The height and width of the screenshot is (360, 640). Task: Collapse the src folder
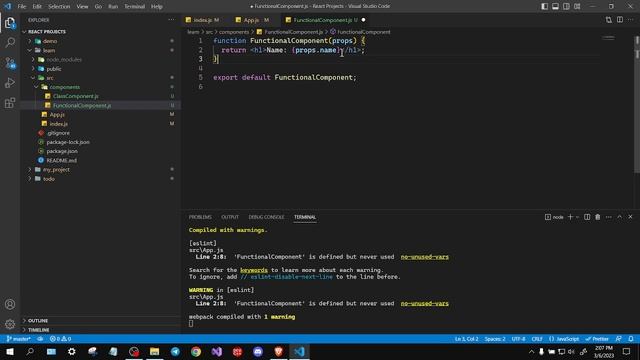[x=49, y=78]
